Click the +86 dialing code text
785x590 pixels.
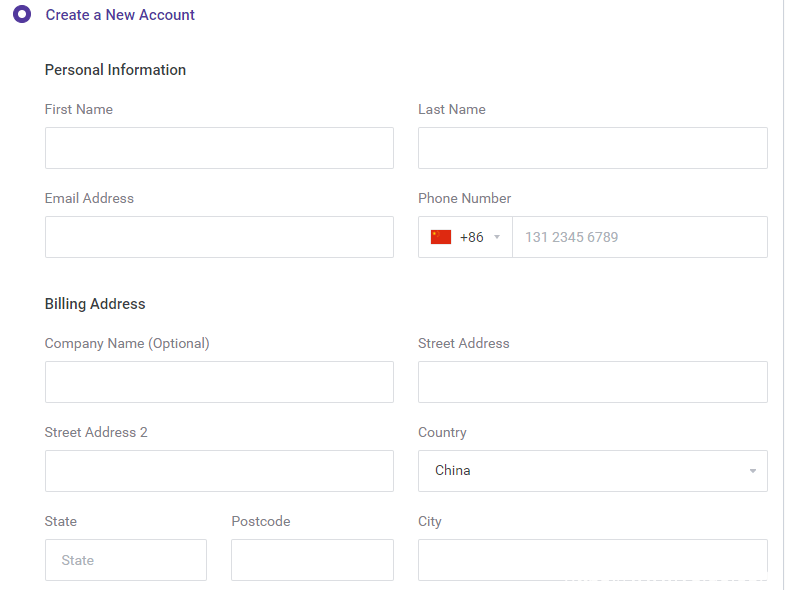point(471,238)
